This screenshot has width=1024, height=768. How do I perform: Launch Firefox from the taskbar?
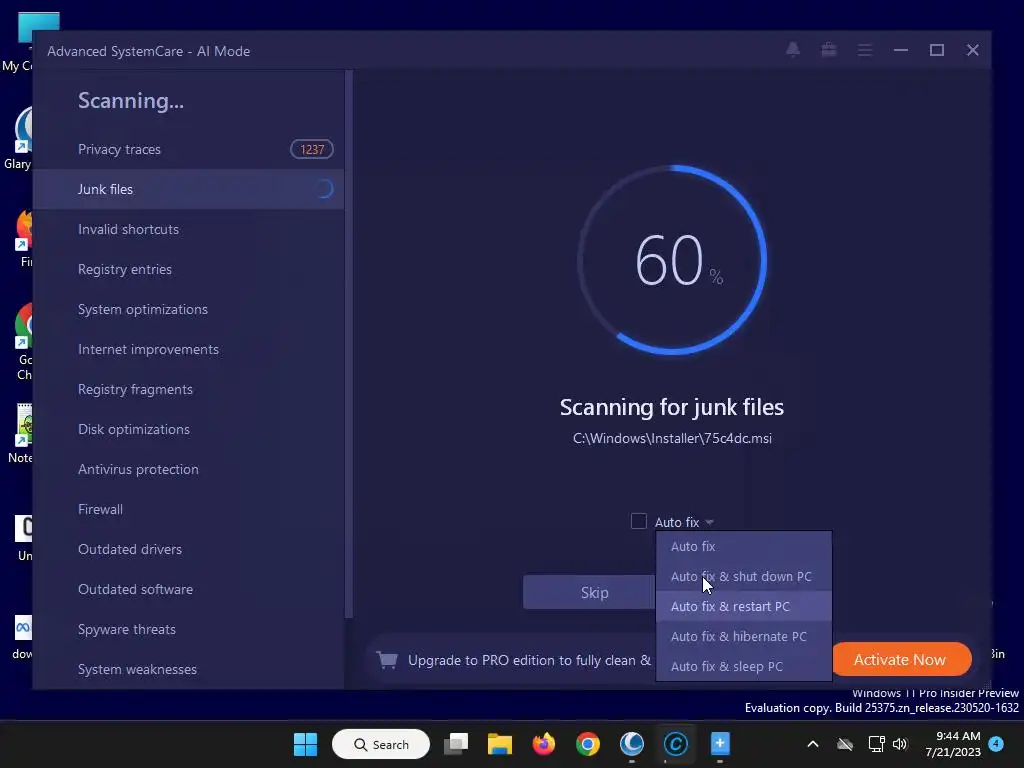pos(543,744)
